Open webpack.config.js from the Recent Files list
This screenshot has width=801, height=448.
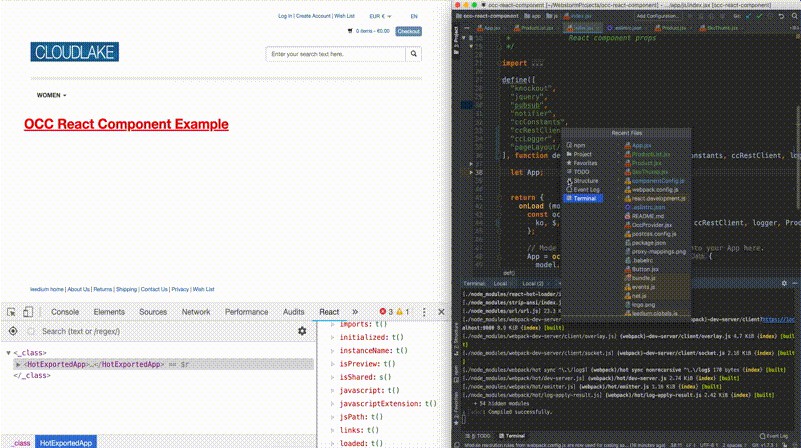651,190
